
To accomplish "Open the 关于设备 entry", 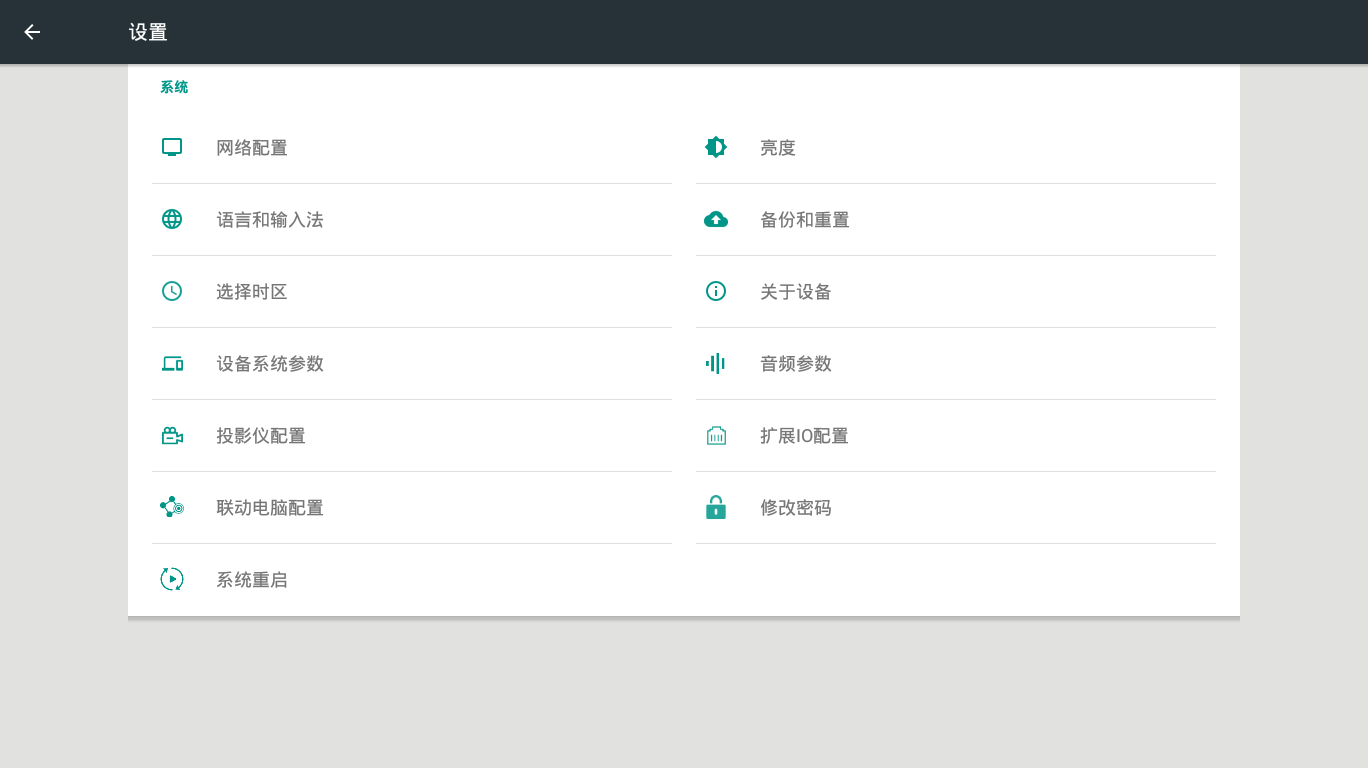I will (796, 292).
